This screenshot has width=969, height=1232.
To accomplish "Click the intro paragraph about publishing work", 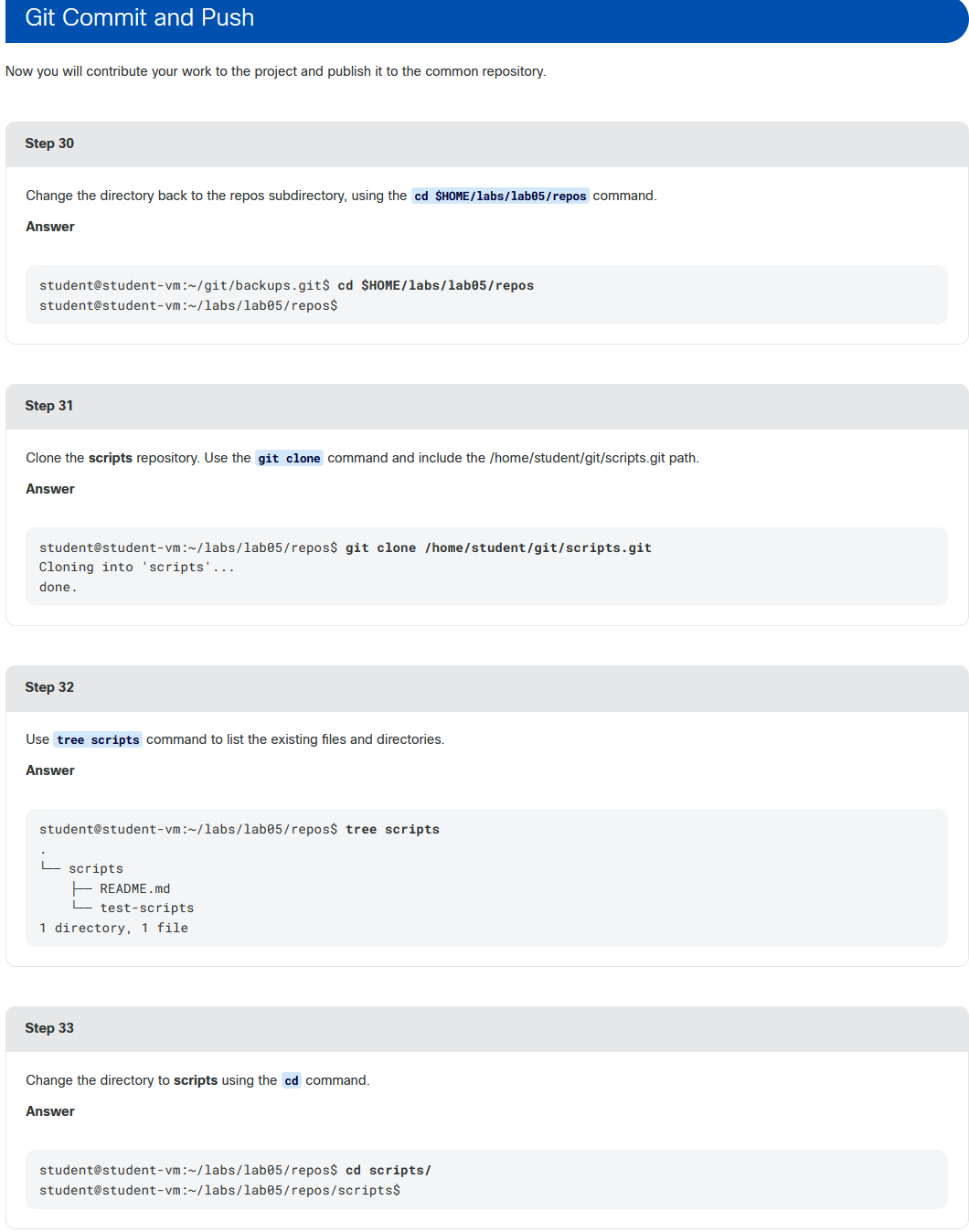I will pyautogui.click(x=276, y=71).
